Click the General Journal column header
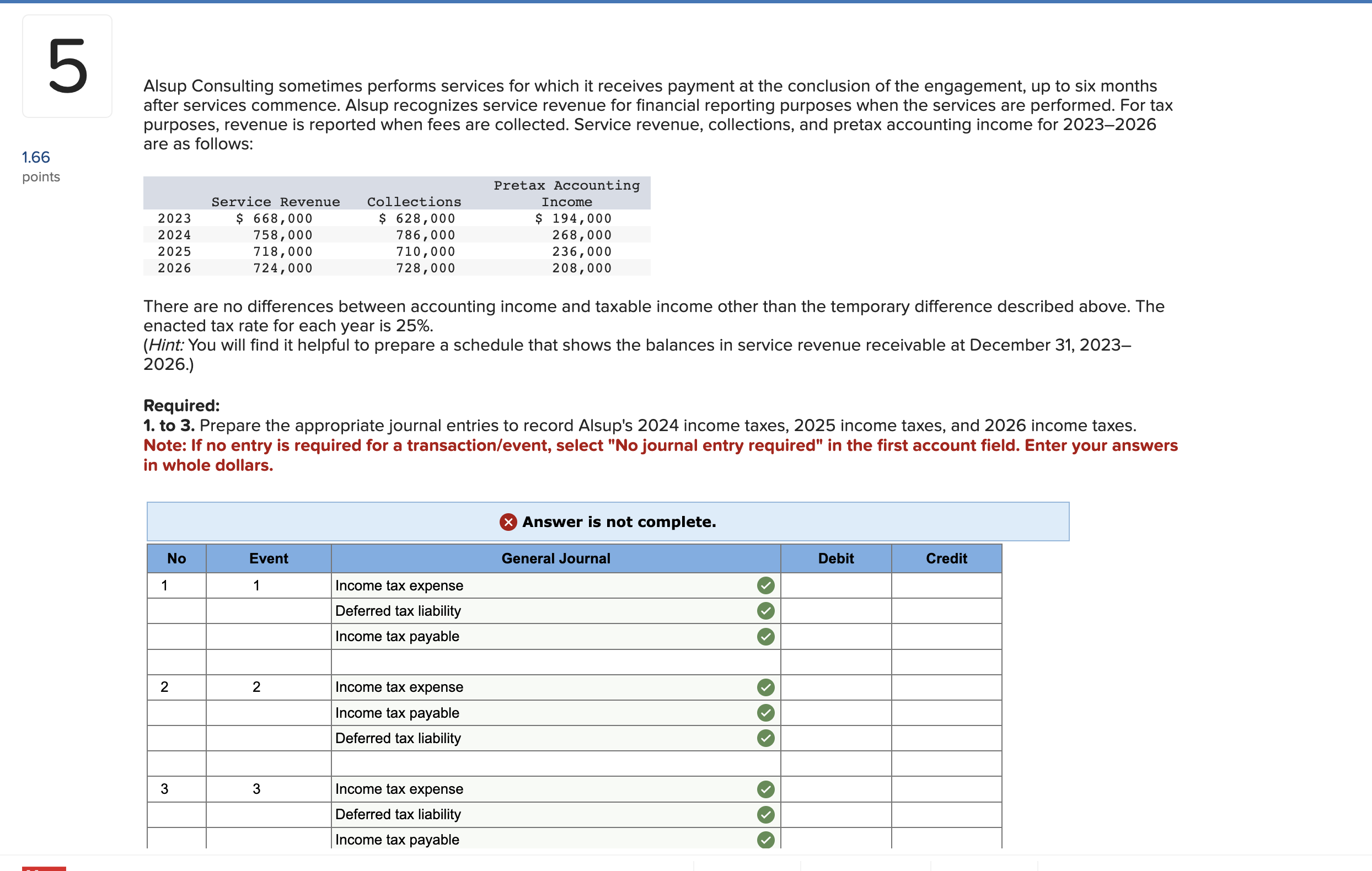Image resolution: width=1372 pixels, height=871 pixels. tap(555, 558)
